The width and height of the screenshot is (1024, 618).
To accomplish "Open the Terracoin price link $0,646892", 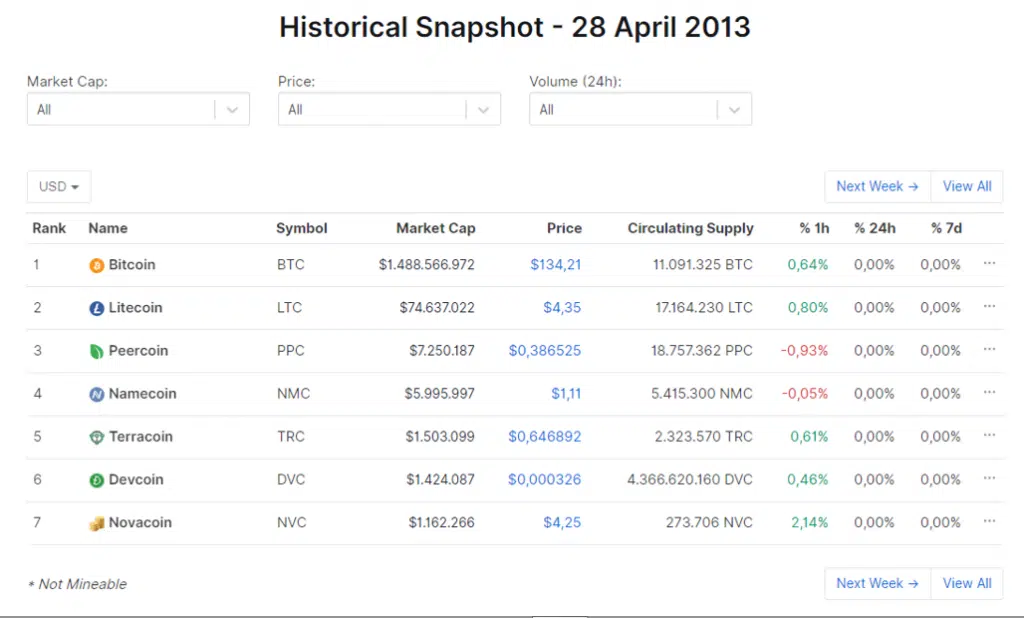I will [x=545, y=436].
